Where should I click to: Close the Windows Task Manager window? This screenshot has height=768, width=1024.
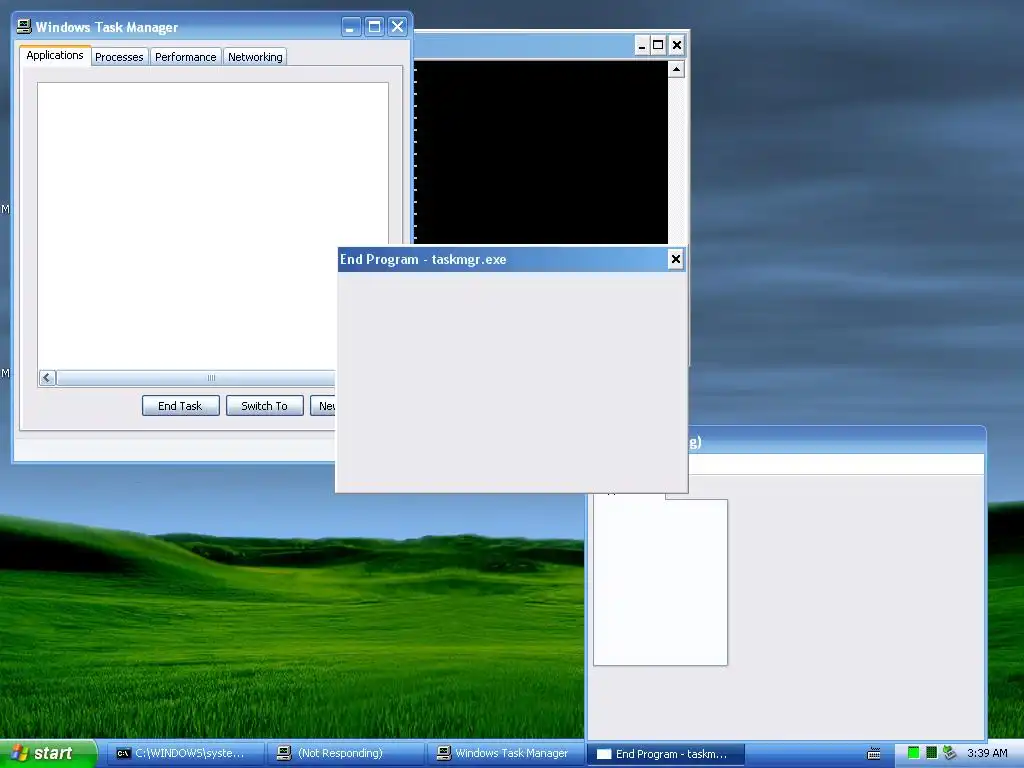coord(397,27)
